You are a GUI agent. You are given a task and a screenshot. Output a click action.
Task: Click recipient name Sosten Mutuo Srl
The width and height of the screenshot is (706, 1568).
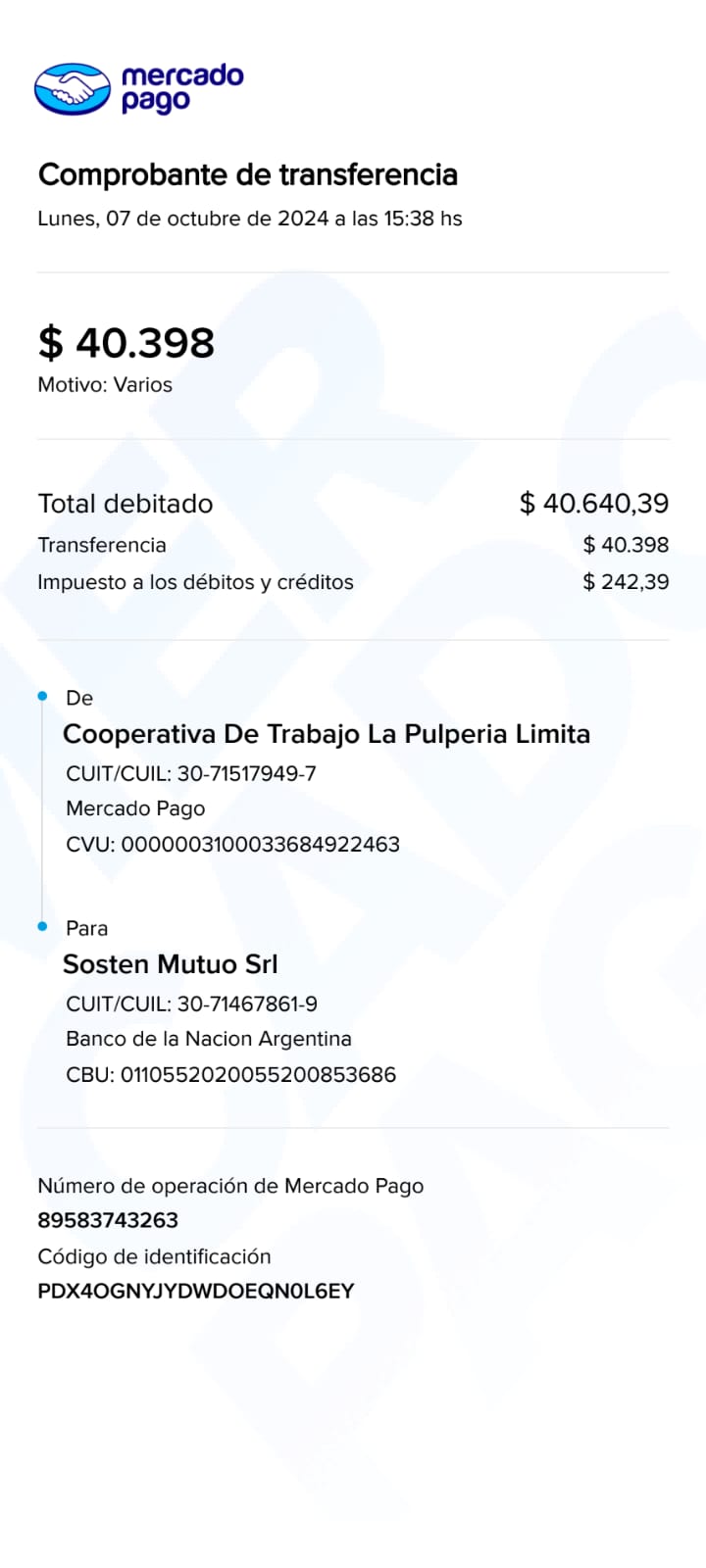171,964
